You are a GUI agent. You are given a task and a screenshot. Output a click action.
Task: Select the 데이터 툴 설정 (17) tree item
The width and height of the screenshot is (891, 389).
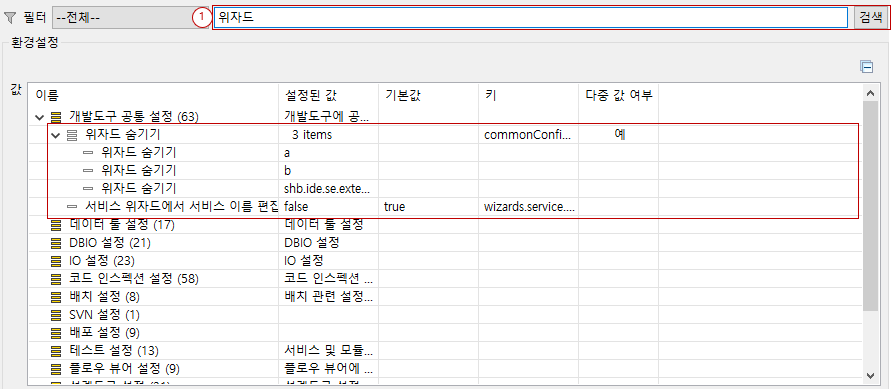[122, 225]
